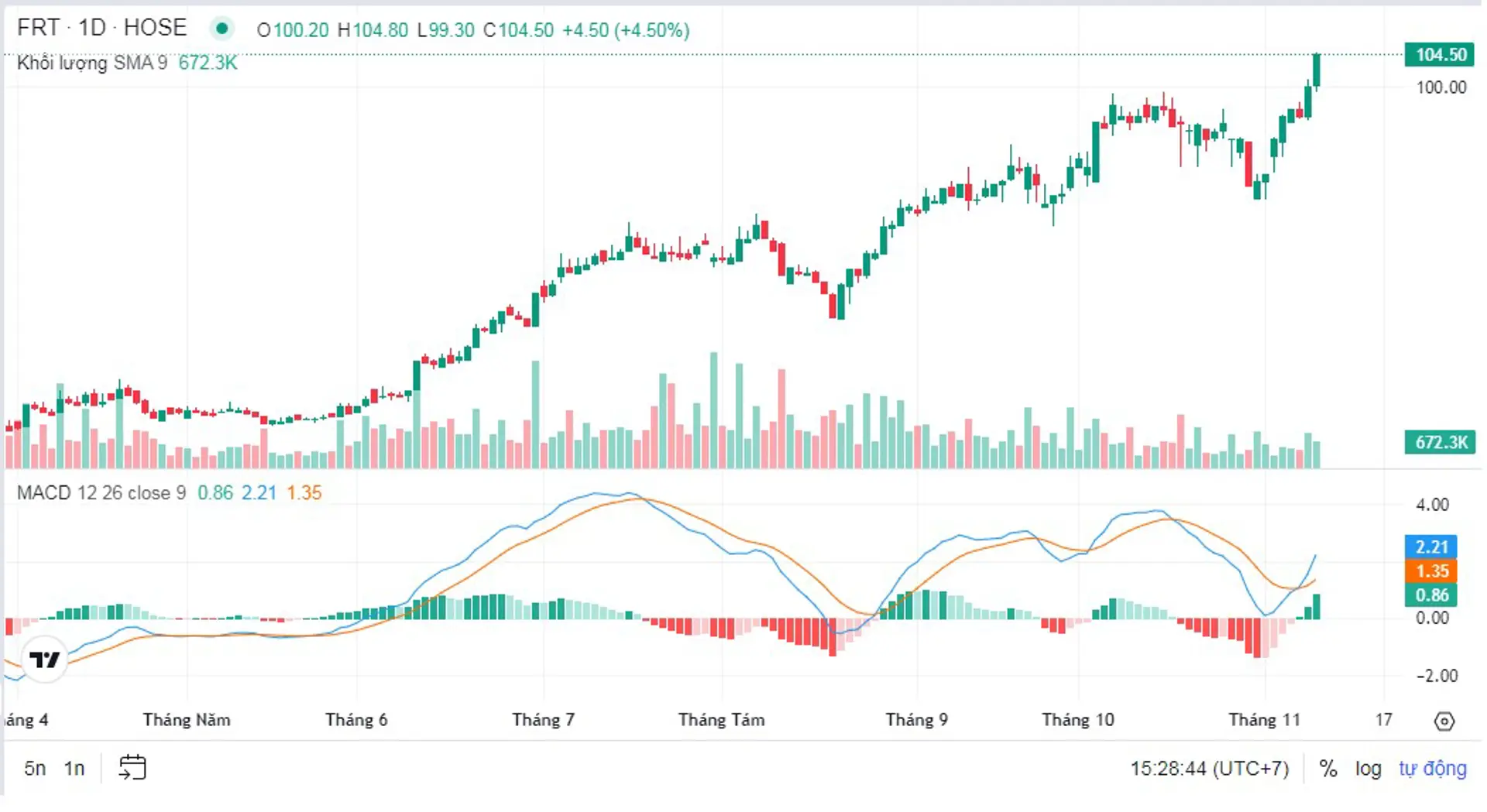Open the go-to-date calendar icon
This screenshot has width=1487, height=812.
(132, 767)
